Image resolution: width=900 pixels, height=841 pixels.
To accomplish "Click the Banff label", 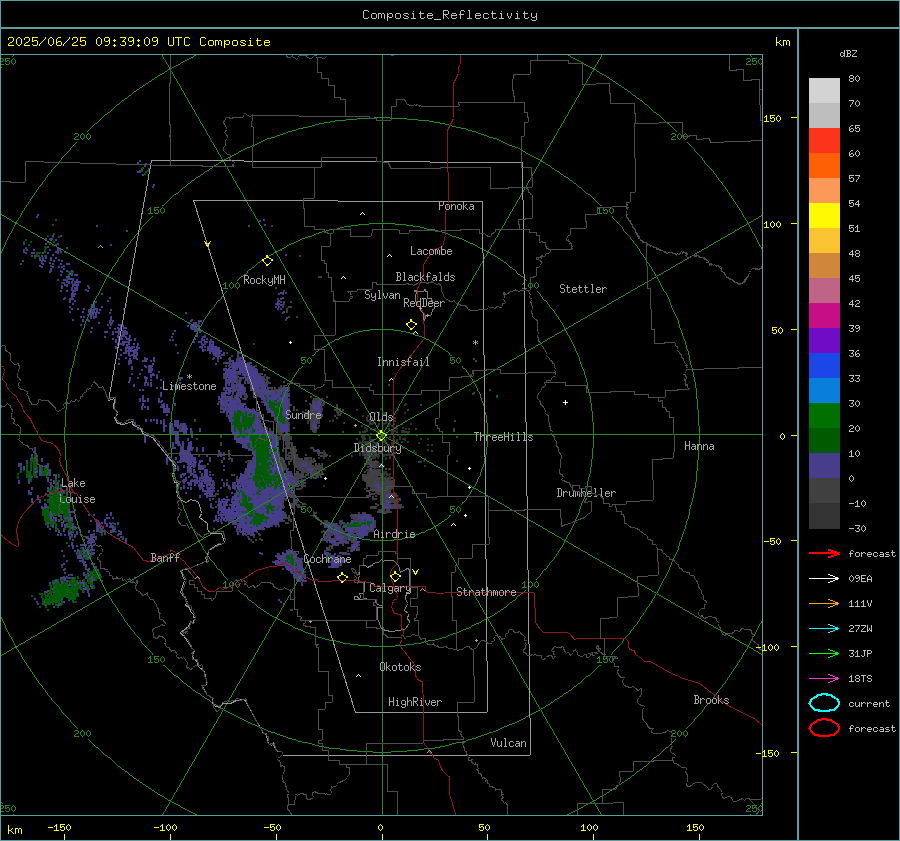I will pos(165,557).
